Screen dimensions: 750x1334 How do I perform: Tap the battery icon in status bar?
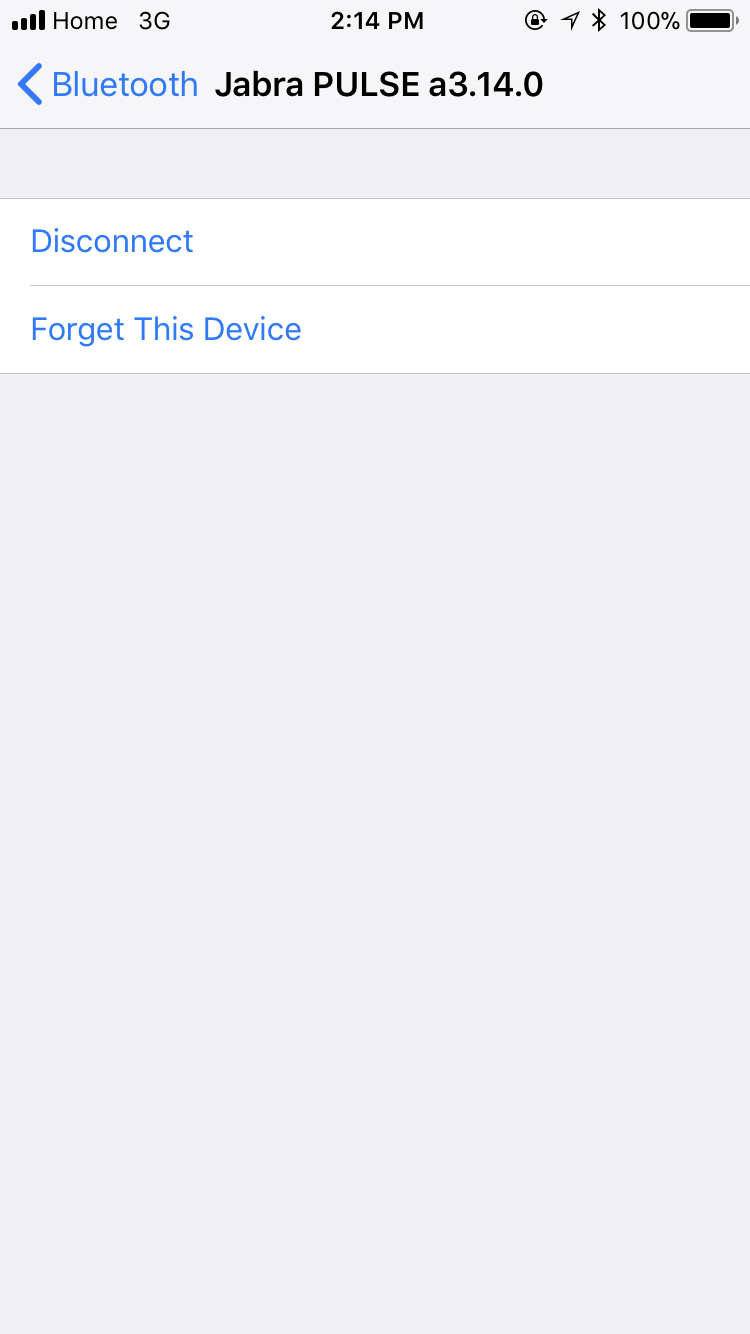tap(712, 20)
